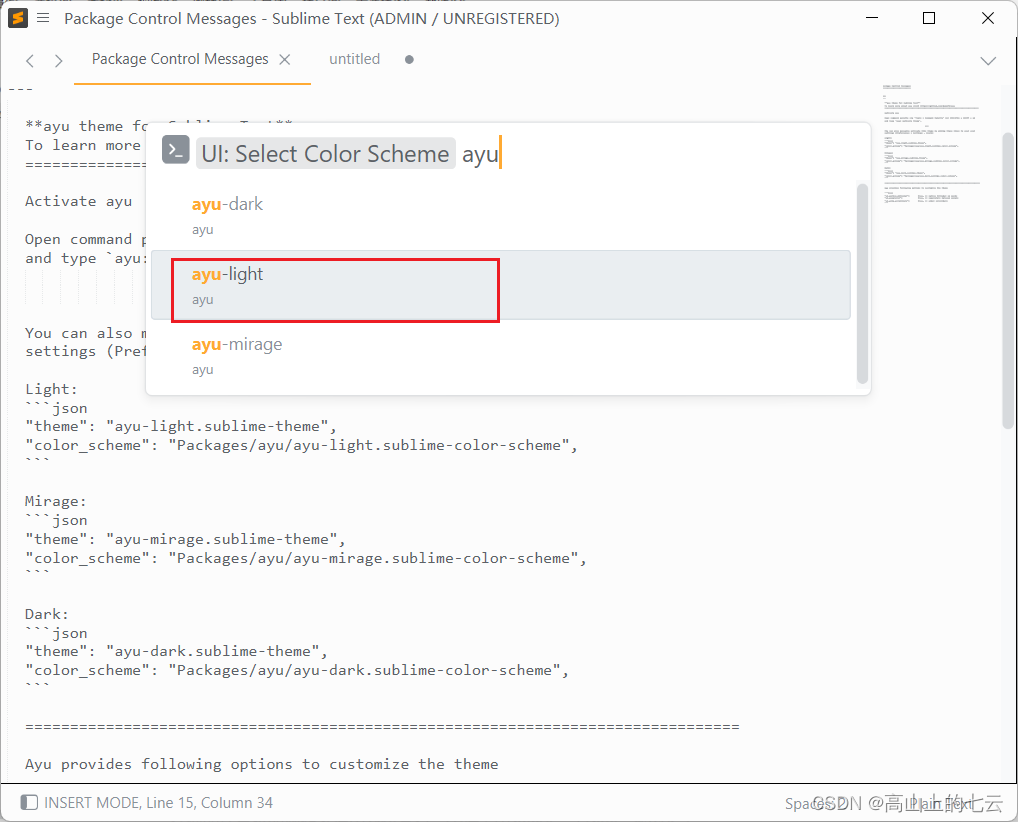Open the tab list dropdown chevron
Screen dimensions: 1018x822
(x=988, y=60)
